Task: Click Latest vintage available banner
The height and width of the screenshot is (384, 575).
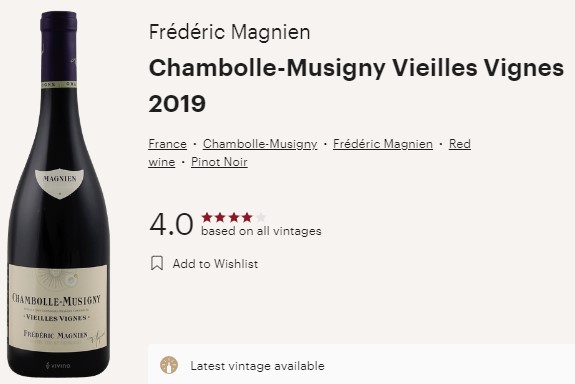Action: coord(361,364)
